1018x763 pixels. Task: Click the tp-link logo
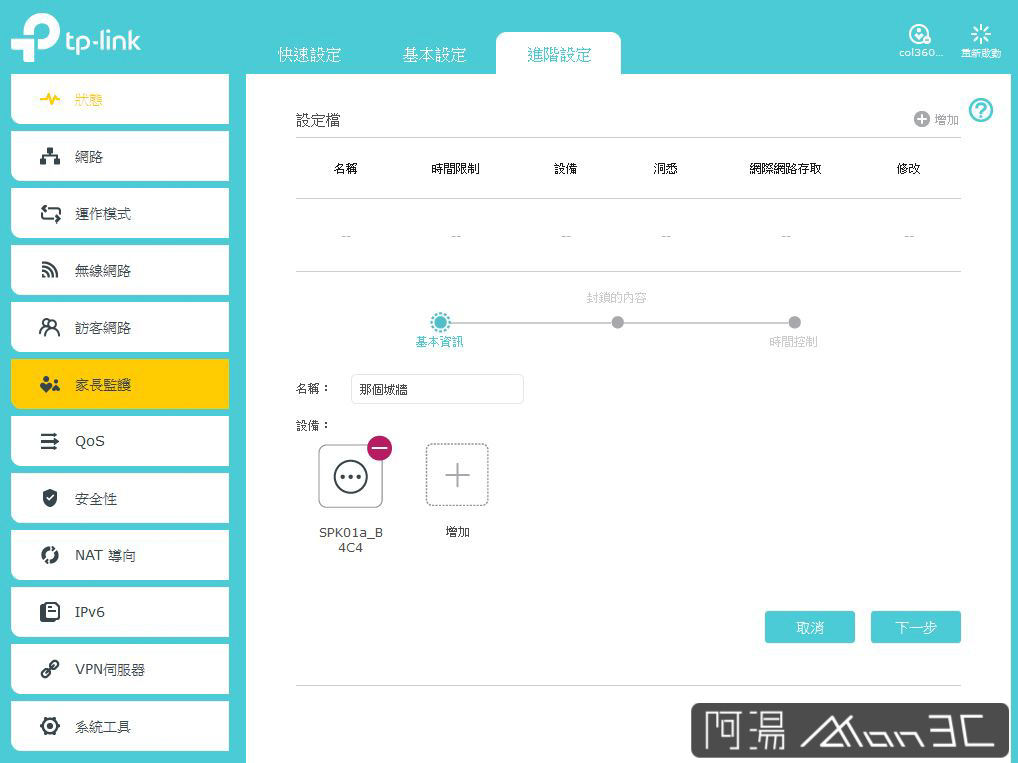pos(76,38)
